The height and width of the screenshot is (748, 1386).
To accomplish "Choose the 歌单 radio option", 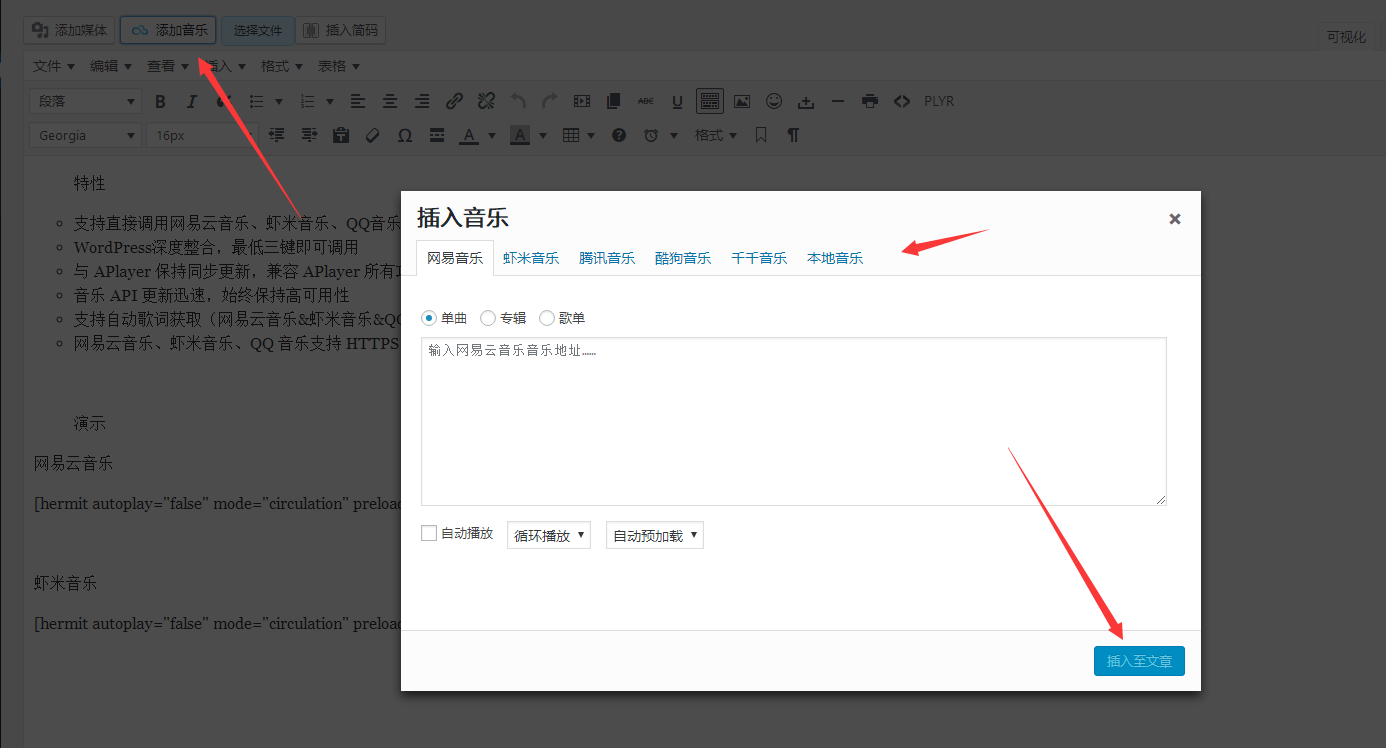I will 547,318.
